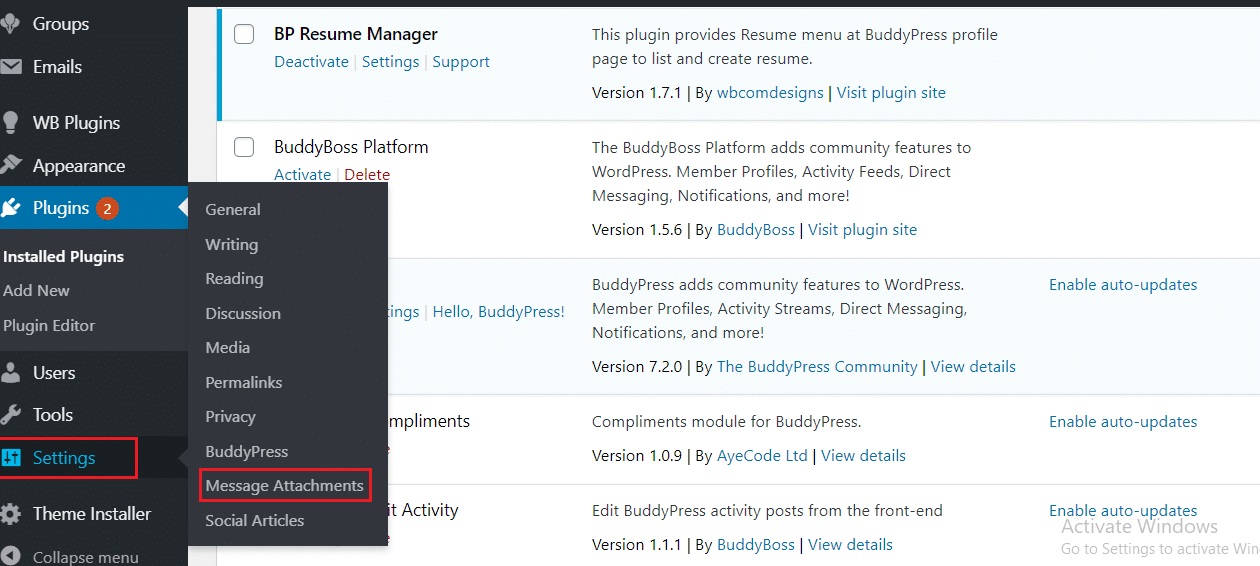
Task: Open the wbcomdesigns author link
Action: pyautogui.click(x=770, y=93)
